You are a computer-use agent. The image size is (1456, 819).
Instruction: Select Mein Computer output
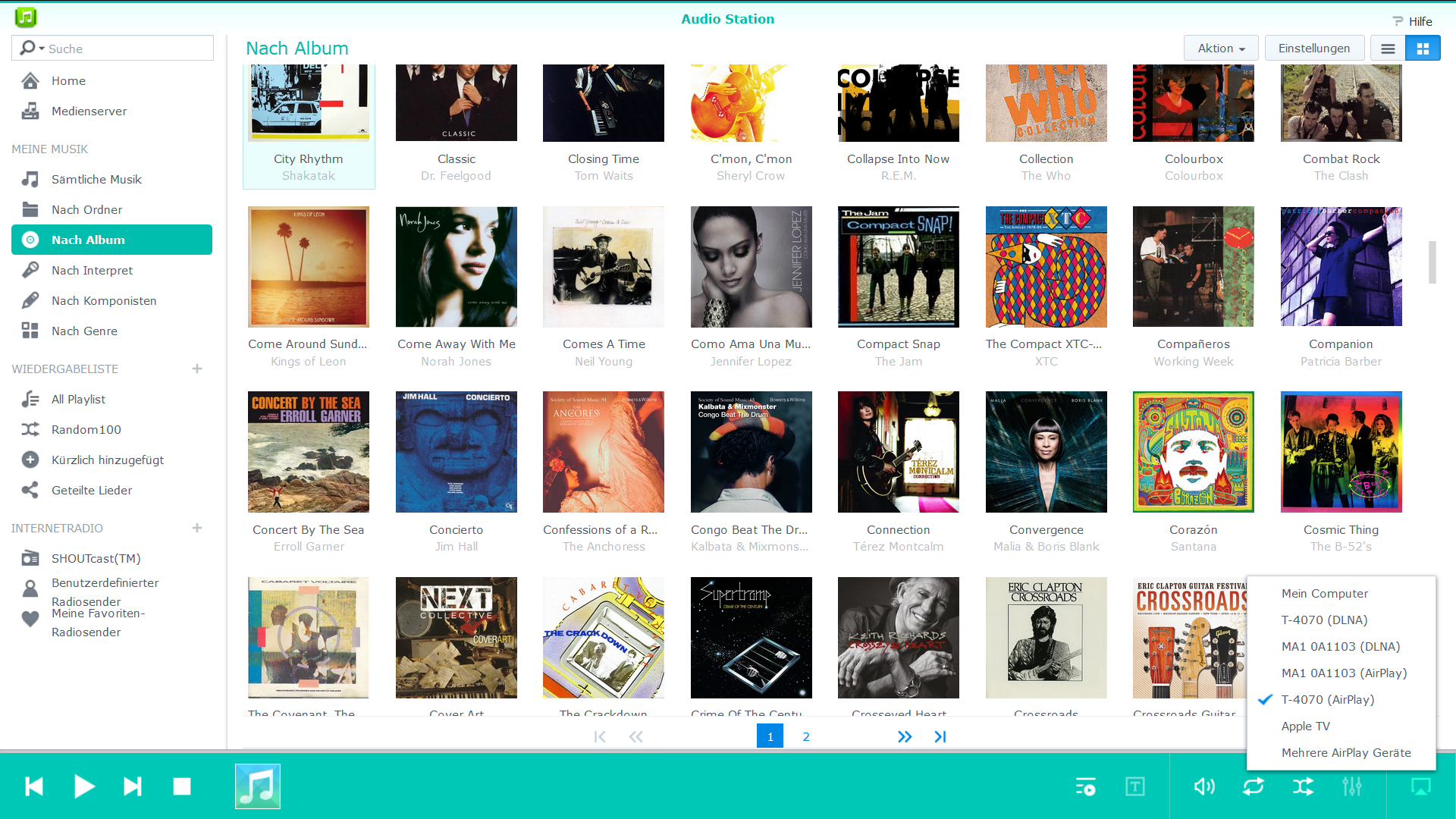(x=1341, y=593)
